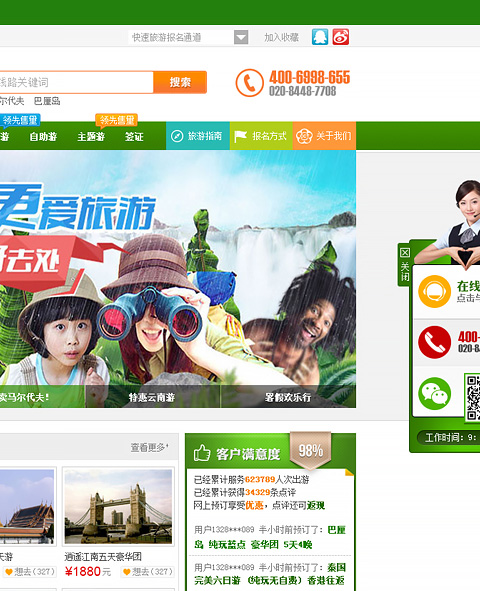This screenshot has width=480, height=591.
Task: Open the orange headset online chat icon
Action: [x=434, y=291]
